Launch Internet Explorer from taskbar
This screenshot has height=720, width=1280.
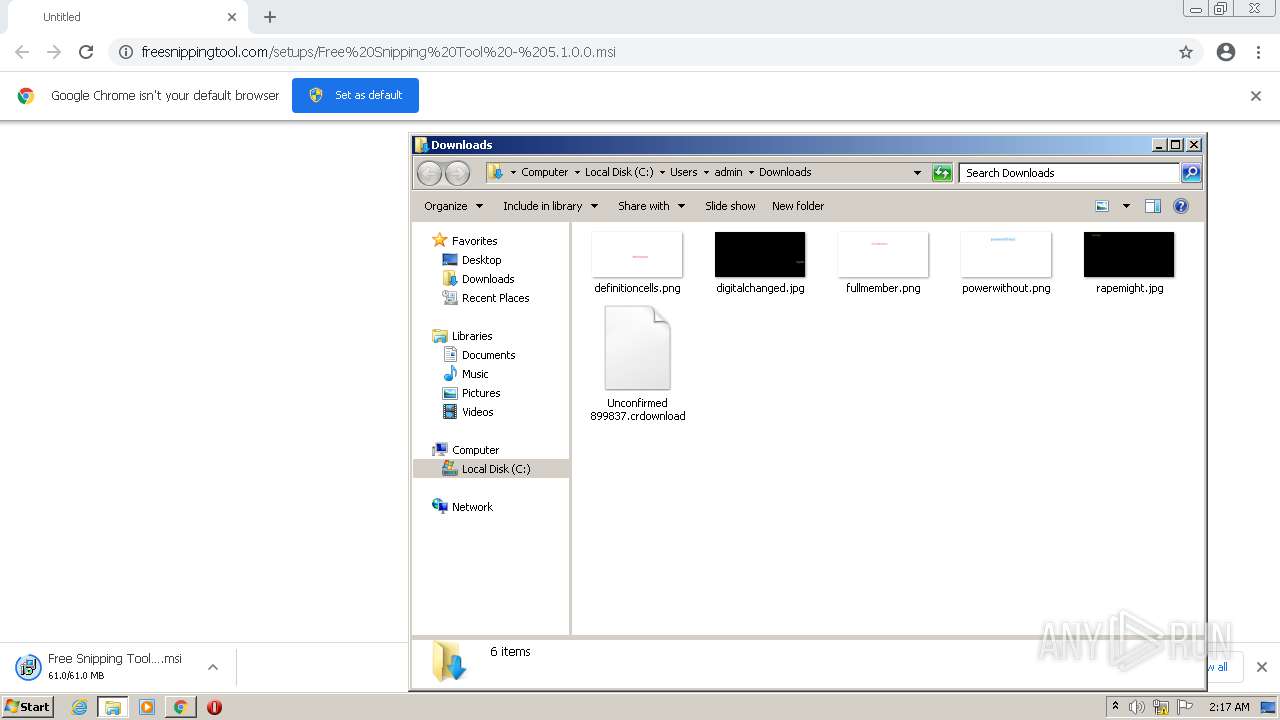click(x=79, y=707)
